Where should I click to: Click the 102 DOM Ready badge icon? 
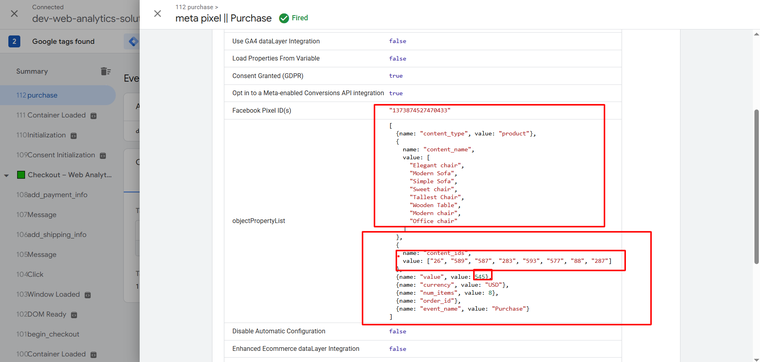coord(74,315)
